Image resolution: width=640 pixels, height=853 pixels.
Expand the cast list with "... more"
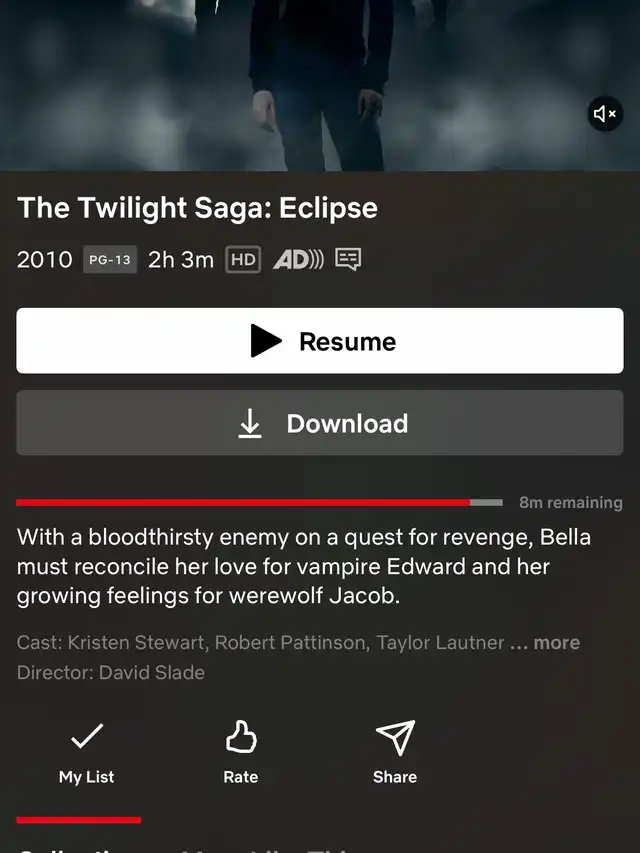click(x=545, y=642)
